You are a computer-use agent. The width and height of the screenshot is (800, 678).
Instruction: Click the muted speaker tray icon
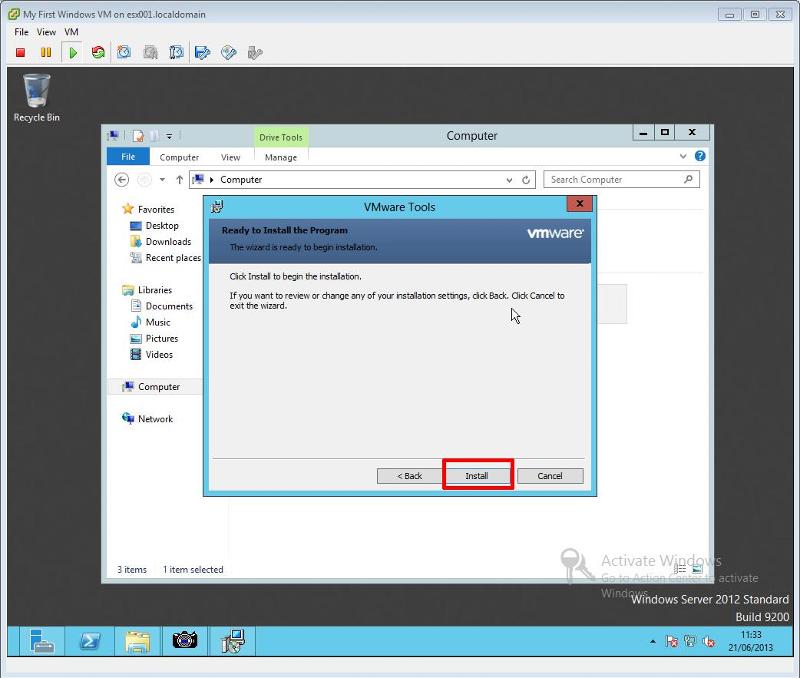click(708, 641)
